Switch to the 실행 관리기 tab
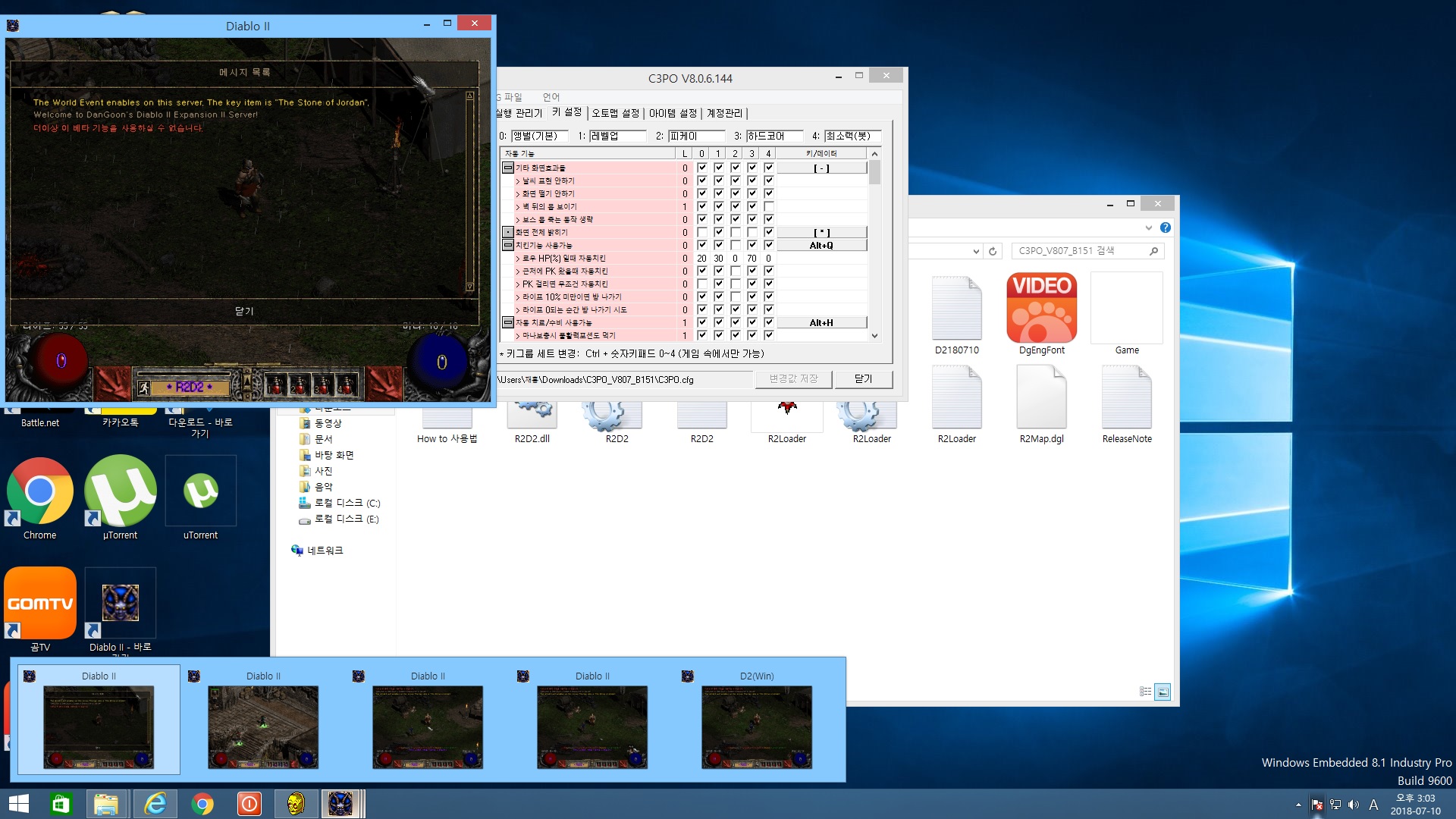The image size is (1456, 819). click(519, 113)
